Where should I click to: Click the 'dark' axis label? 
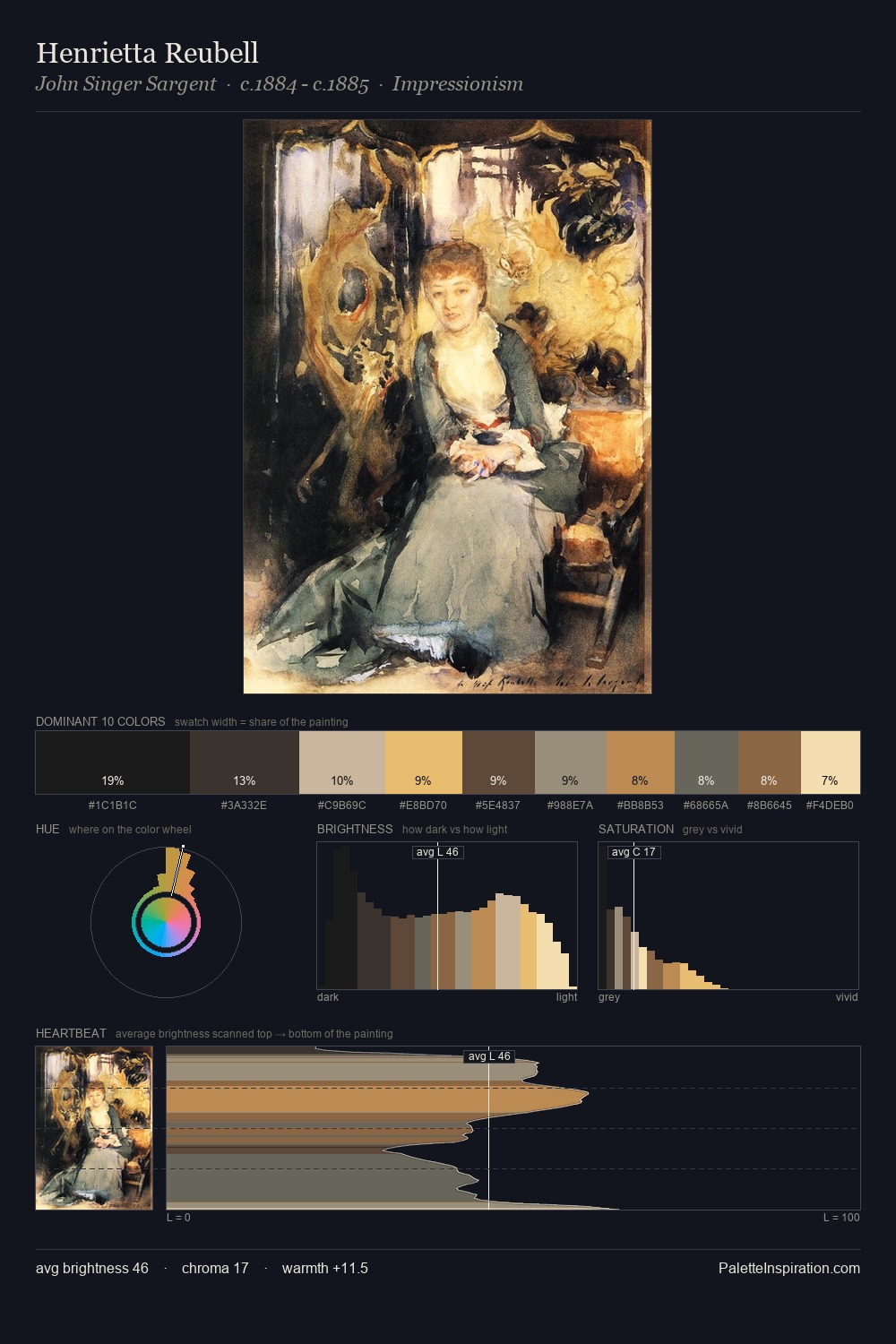point(328,997)
